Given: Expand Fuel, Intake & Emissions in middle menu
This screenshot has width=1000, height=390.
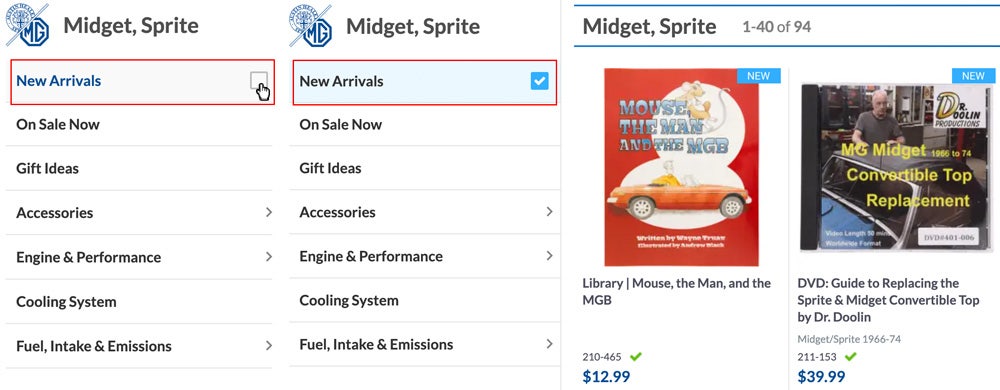Looking at the screenshot, I should pos(549,344).
